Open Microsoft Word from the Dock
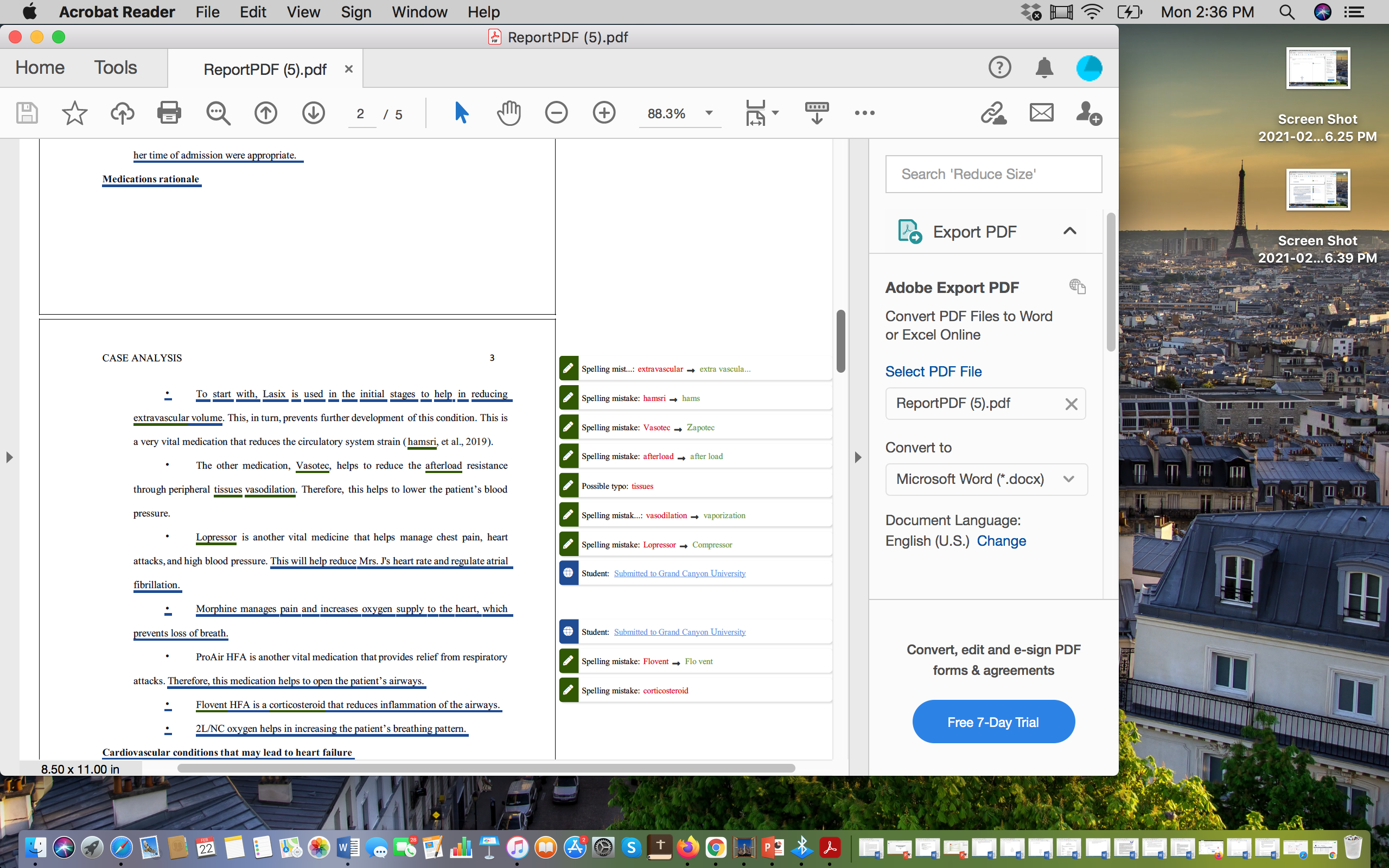1389x868 pixels. [x=347, y=847]
